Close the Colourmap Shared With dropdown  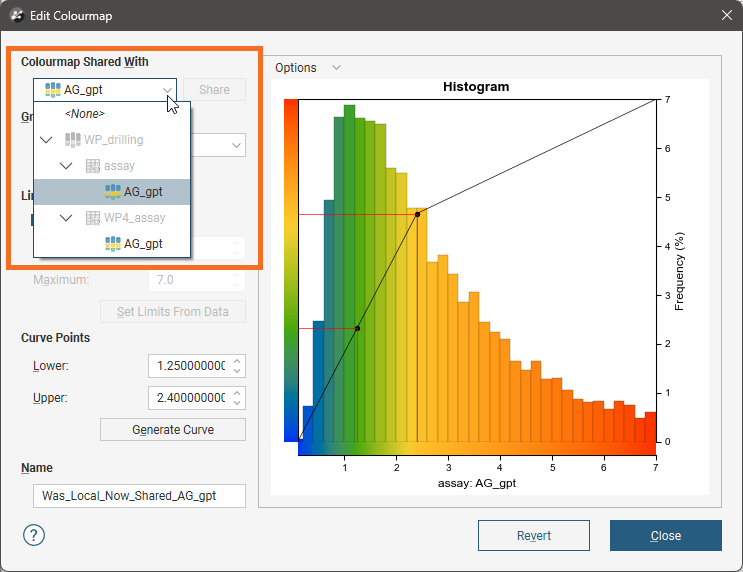coord(167,90)
